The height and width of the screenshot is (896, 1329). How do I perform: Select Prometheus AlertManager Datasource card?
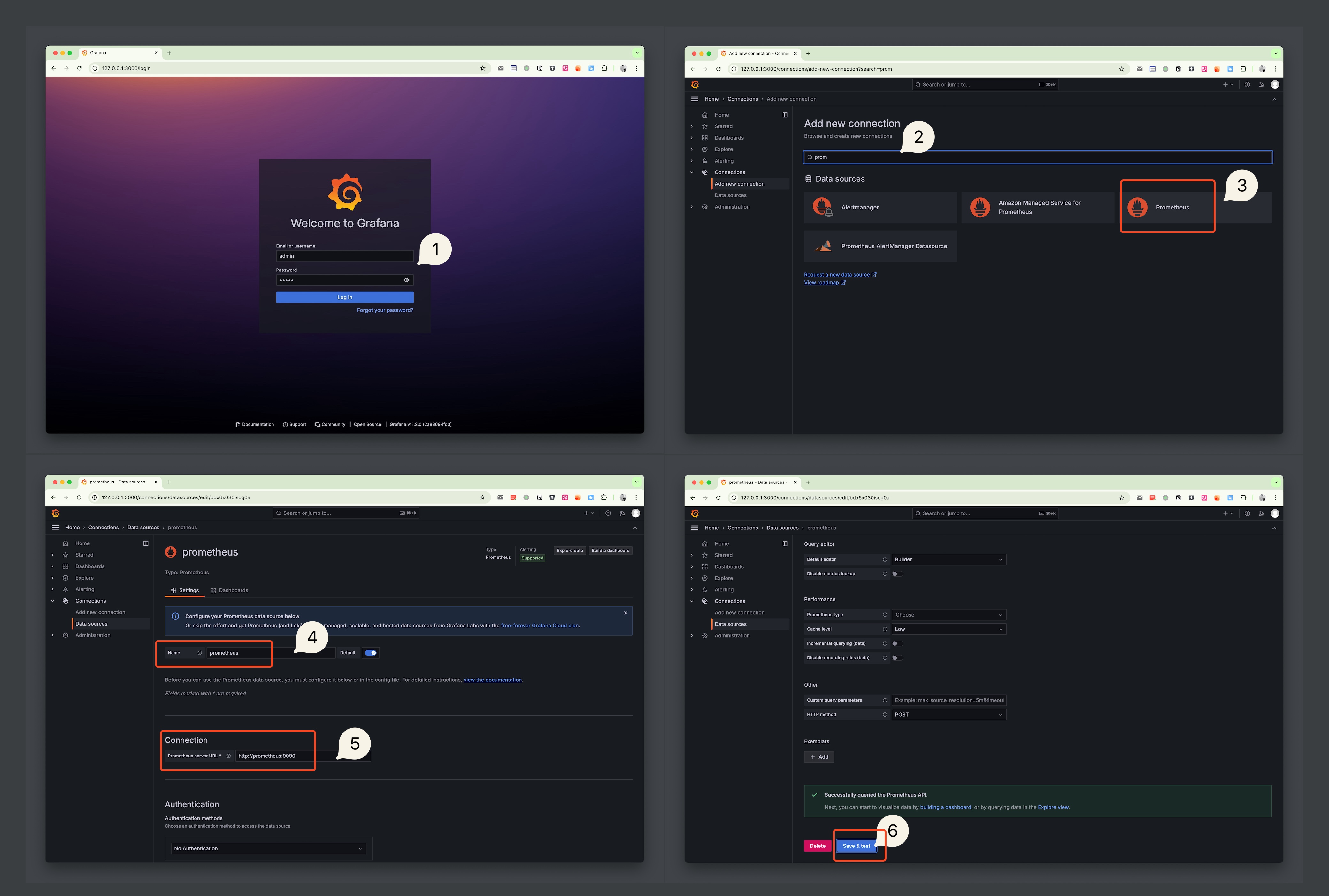[880, 246]
